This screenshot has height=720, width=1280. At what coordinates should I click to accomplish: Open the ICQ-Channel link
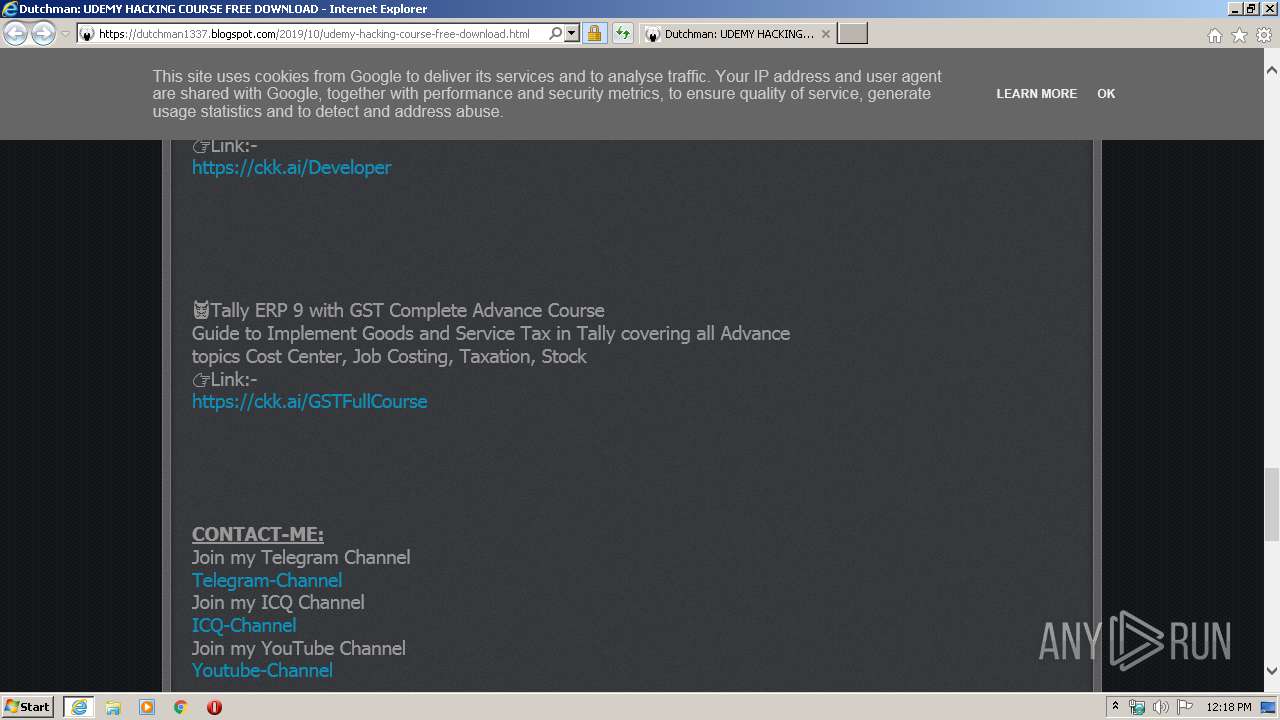click(244, 626)
